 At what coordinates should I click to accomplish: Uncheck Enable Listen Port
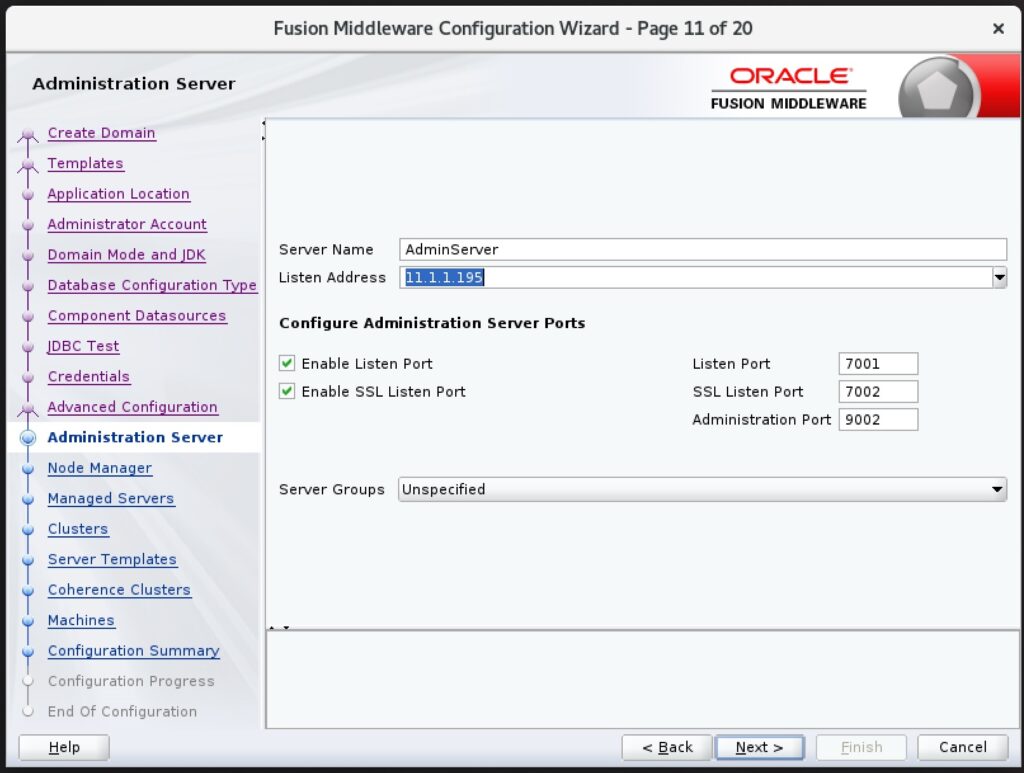coord(287,363)
